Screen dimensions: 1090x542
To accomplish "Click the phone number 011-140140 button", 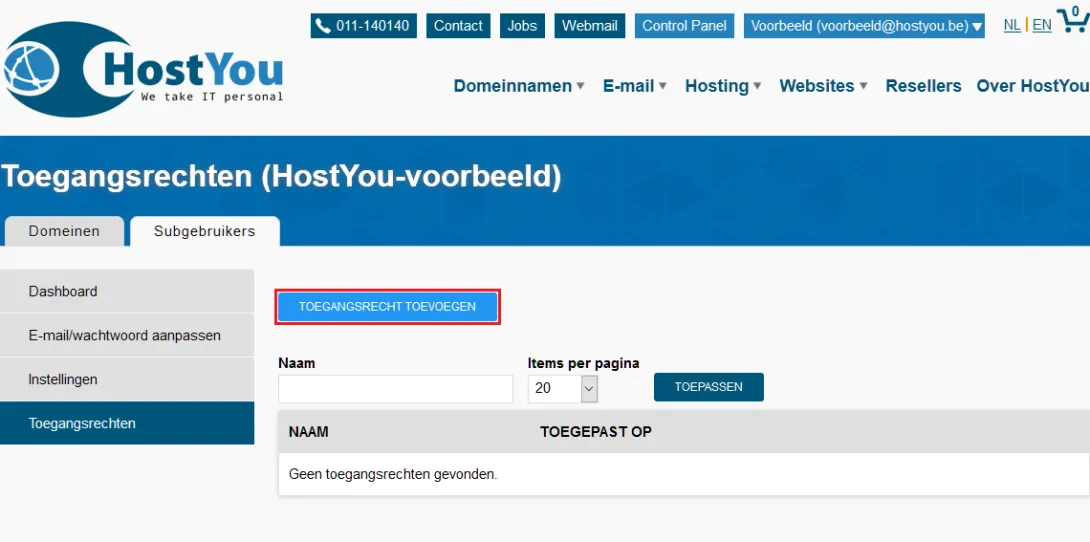I will tap(363, 26).
